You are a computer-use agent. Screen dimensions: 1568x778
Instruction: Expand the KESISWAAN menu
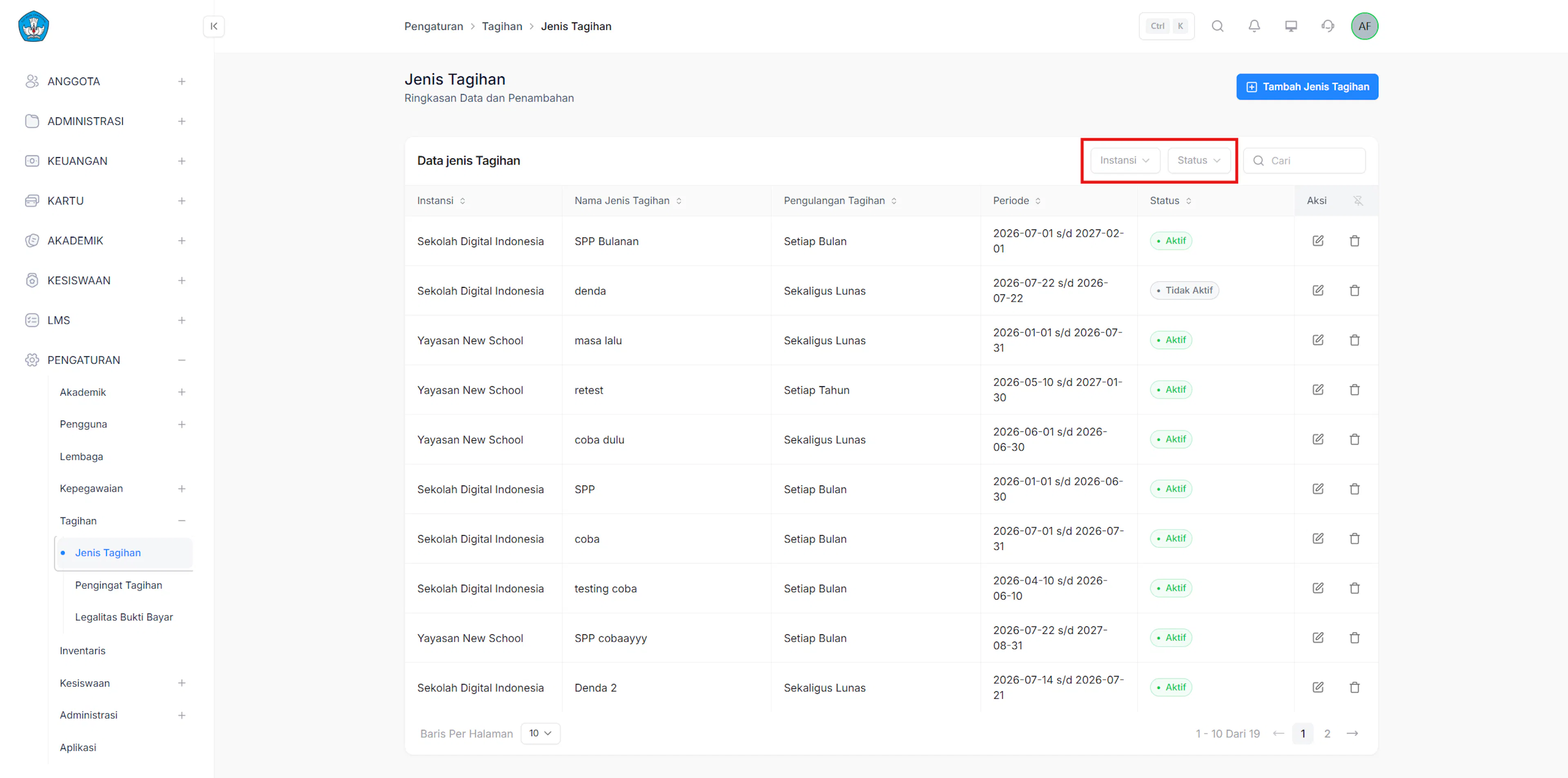point(181,280)
